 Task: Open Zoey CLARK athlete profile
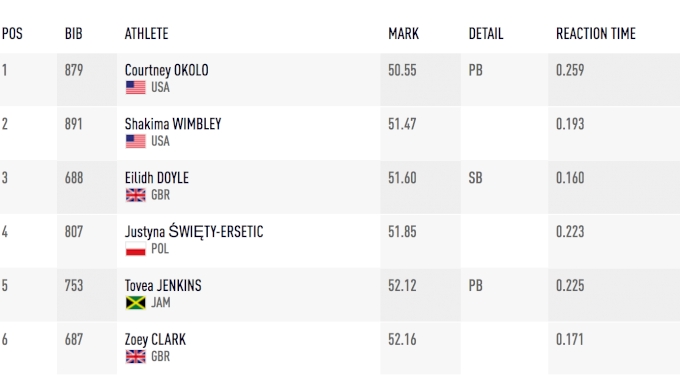pos(155,339)
